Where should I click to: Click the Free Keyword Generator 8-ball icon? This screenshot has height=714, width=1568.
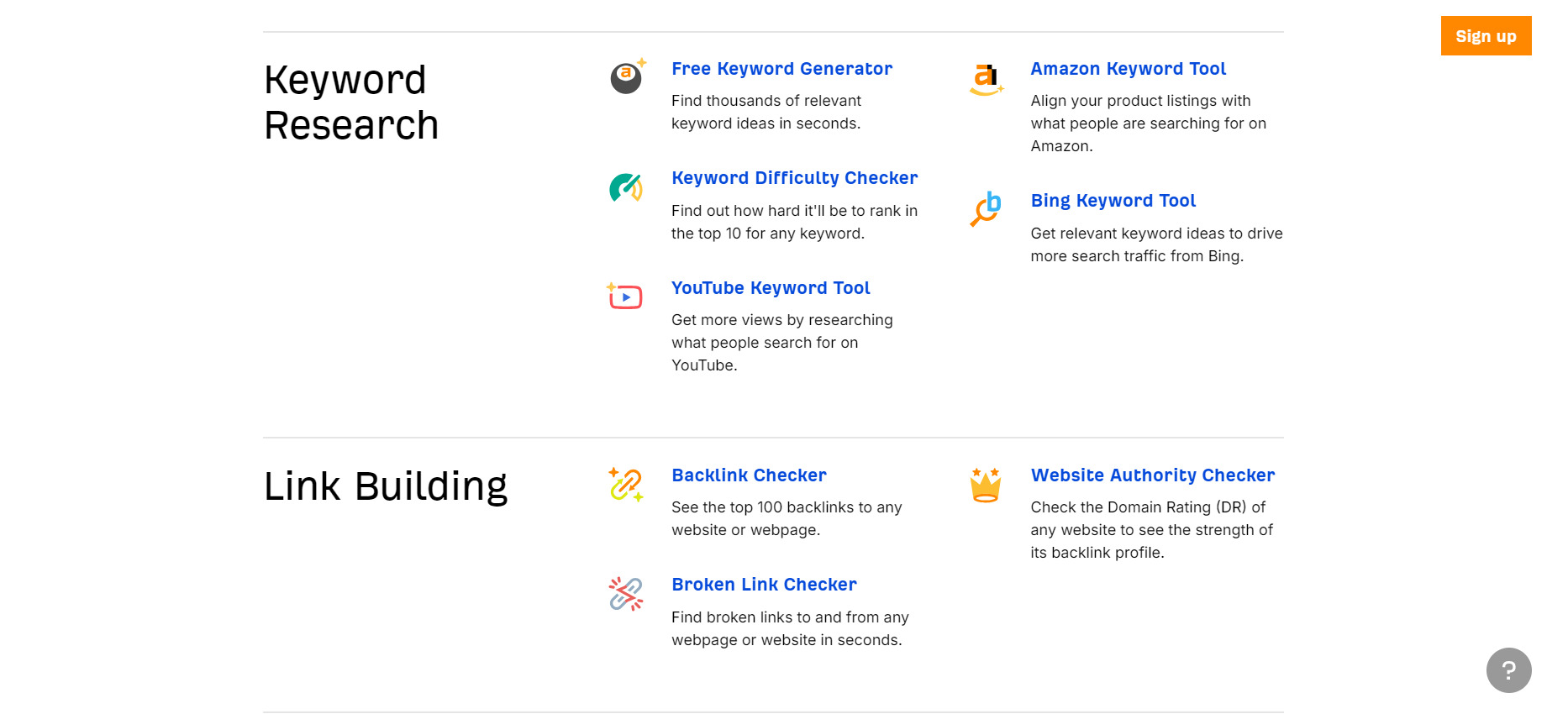[628, 76]
